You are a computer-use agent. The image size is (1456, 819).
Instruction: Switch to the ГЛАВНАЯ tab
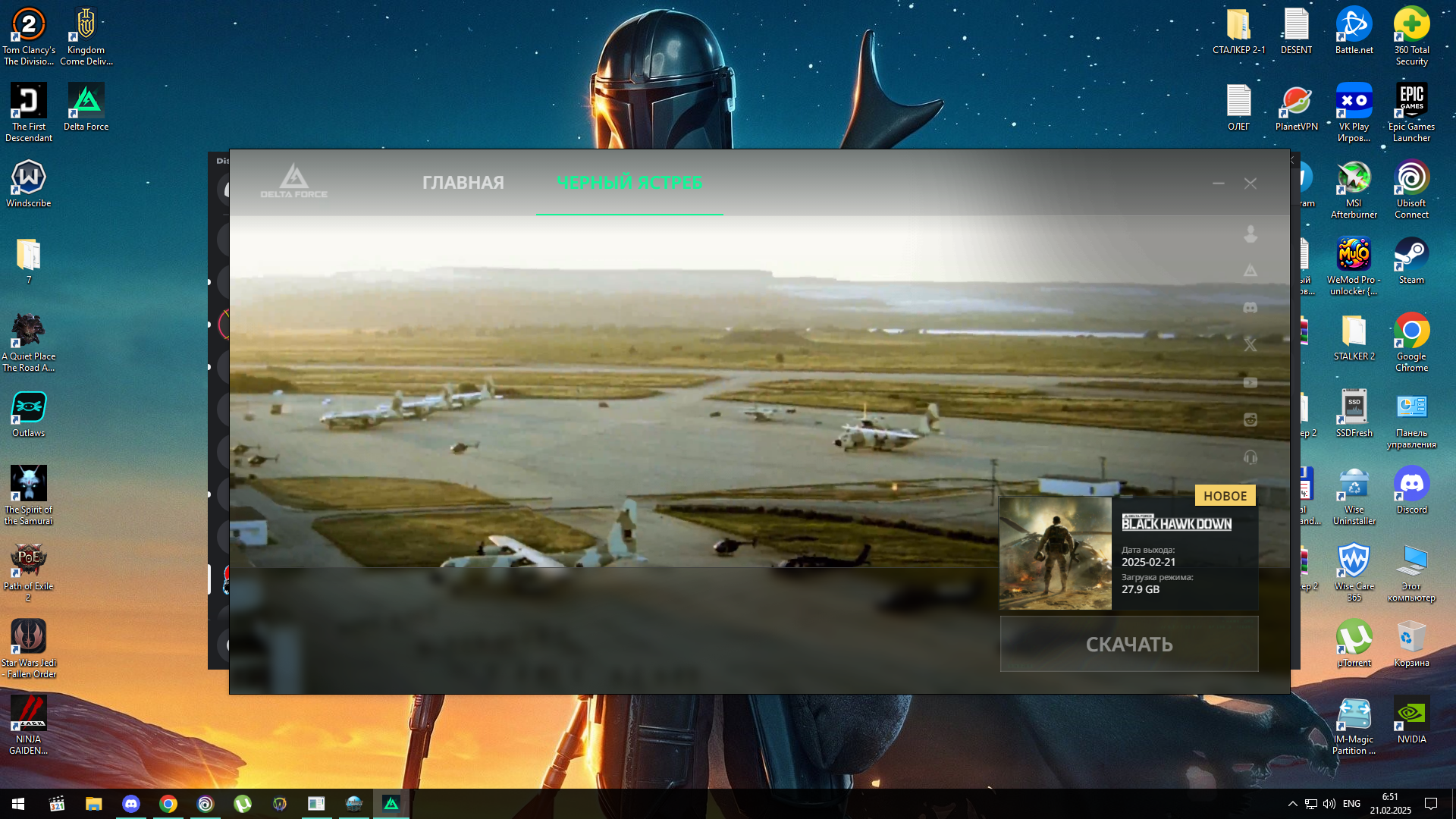coord(463,183)
